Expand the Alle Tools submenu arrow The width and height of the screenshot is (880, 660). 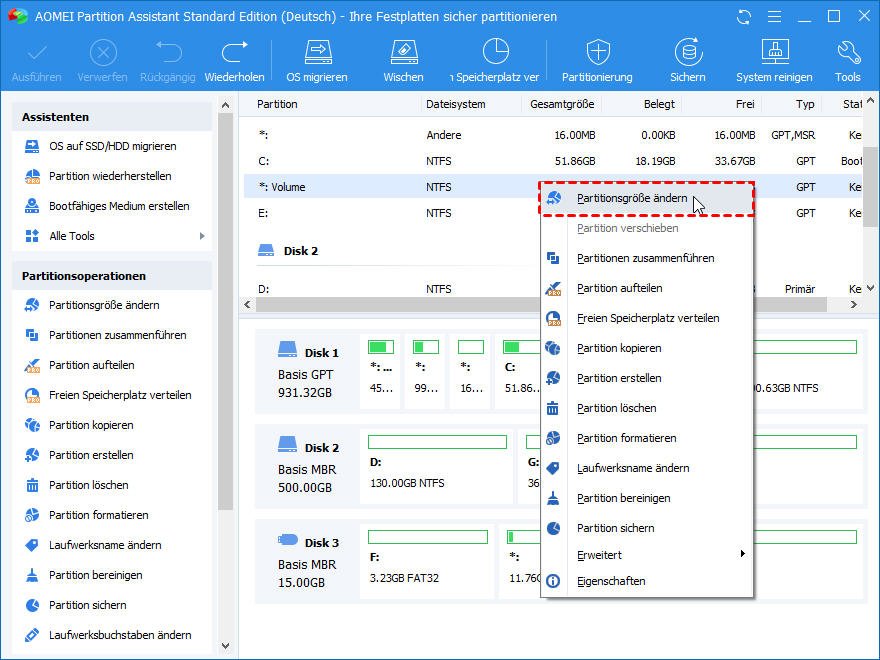click(202, 236)
